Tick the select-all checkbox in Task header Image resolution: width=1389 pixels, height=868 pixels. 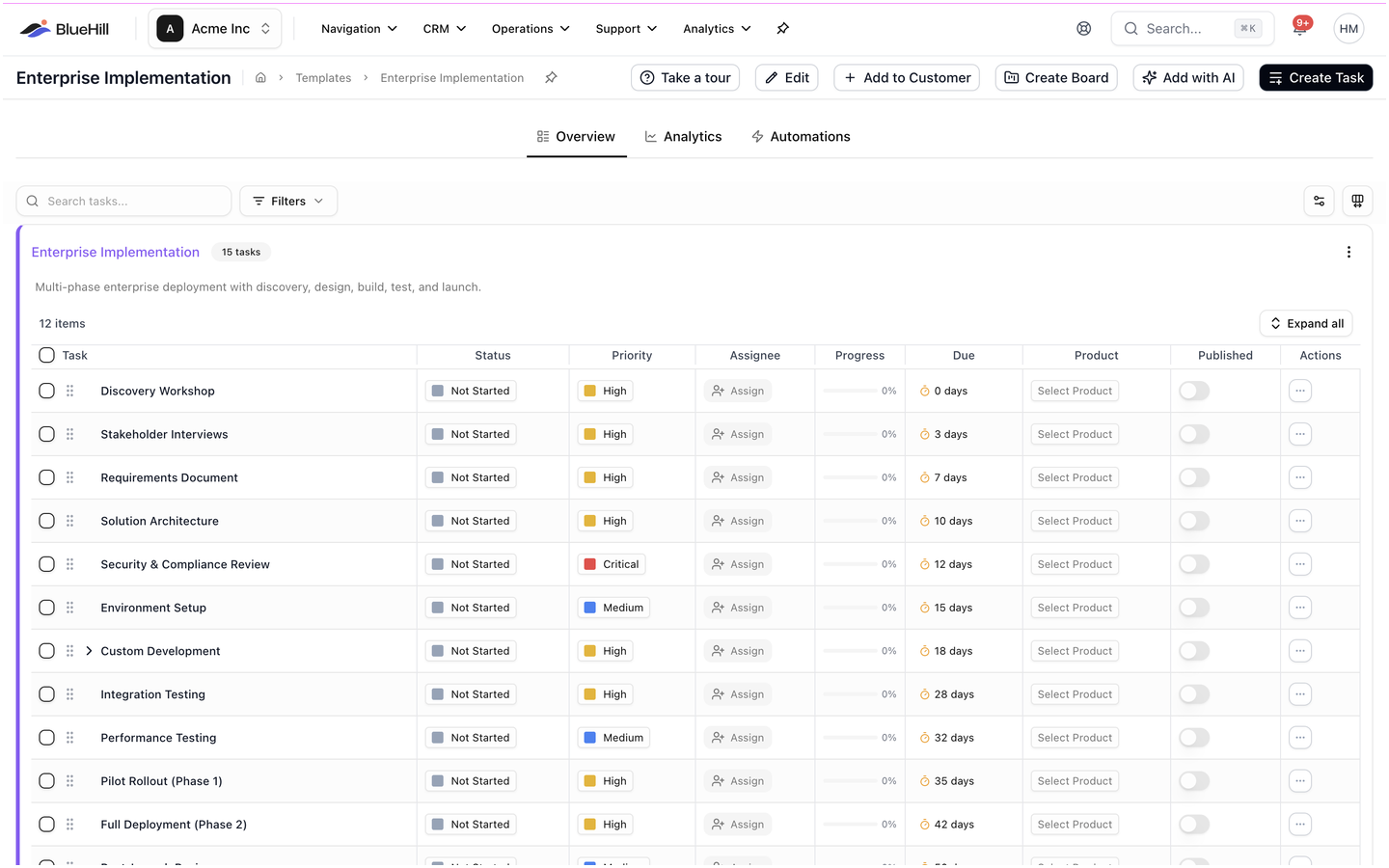(46, 355)
